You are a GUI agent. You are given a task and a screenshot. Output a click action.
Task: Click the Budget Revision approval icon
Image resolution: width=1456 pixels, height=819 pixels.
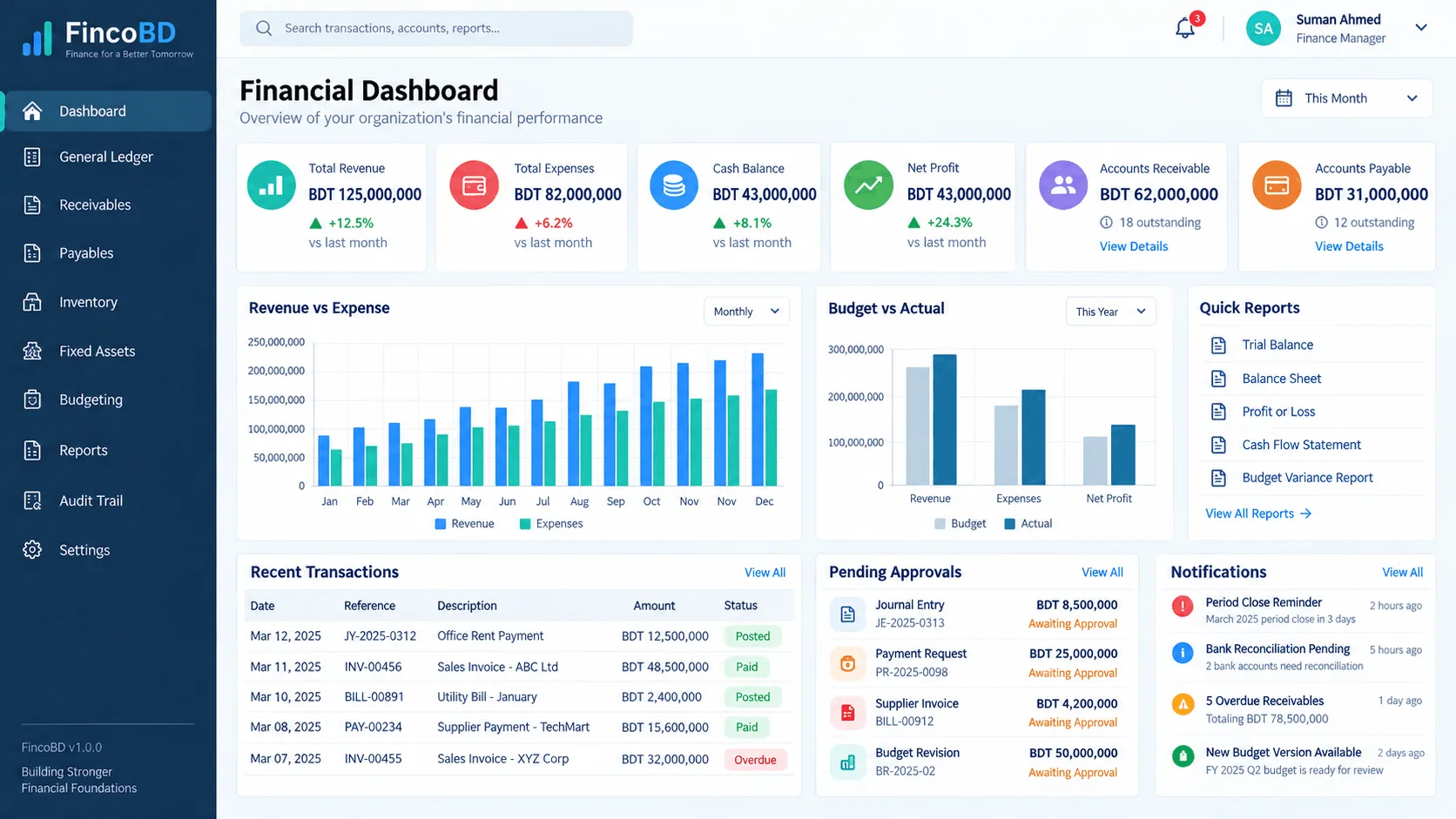(847, 763)
